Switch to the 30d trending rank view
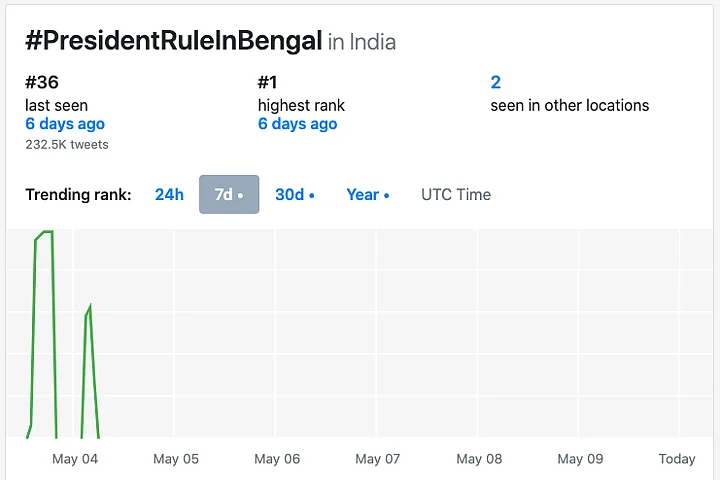This screenshot has height=480, width=720. (294, 195)
